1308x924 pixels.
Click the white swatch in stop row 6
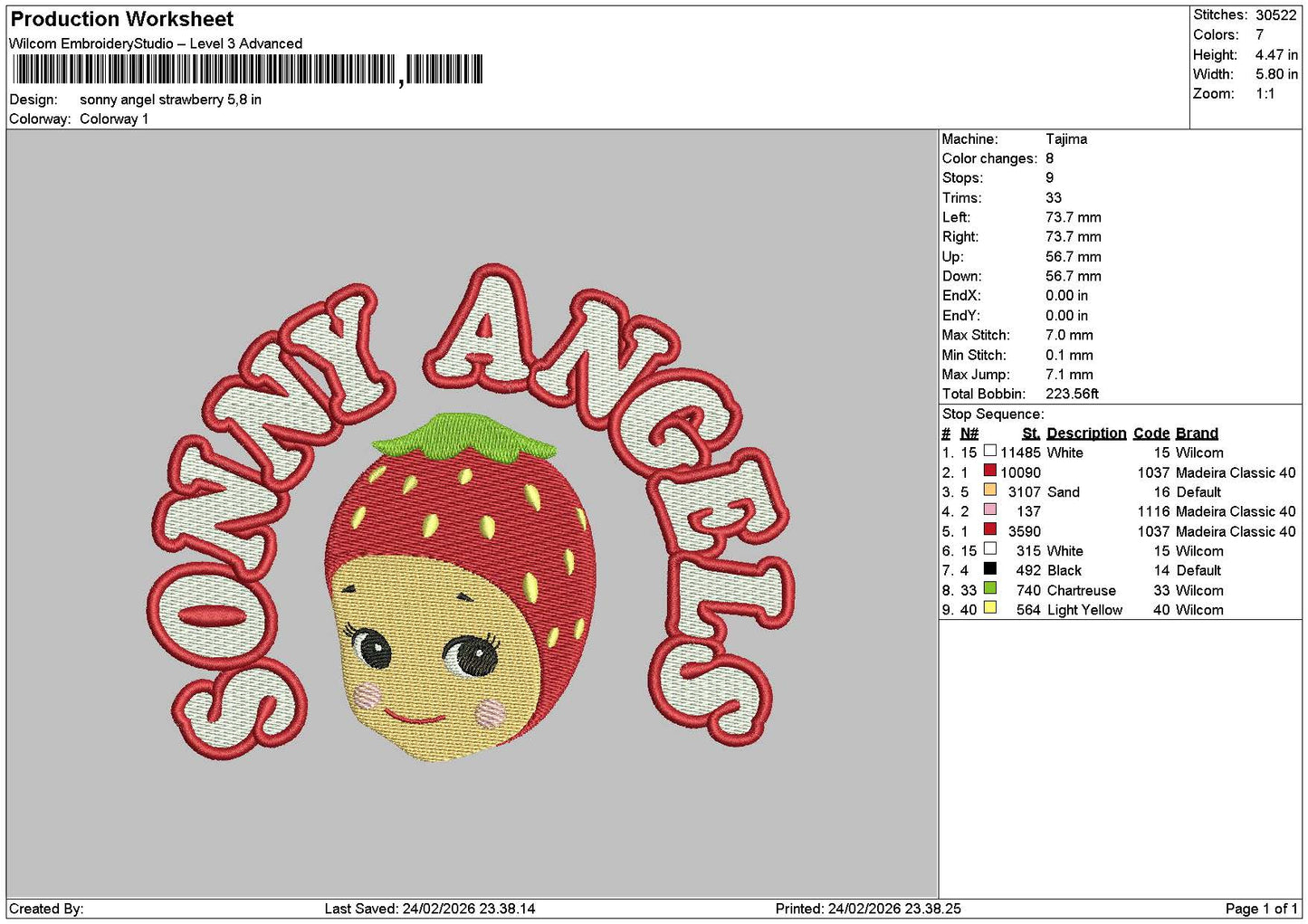pos(990,549)
